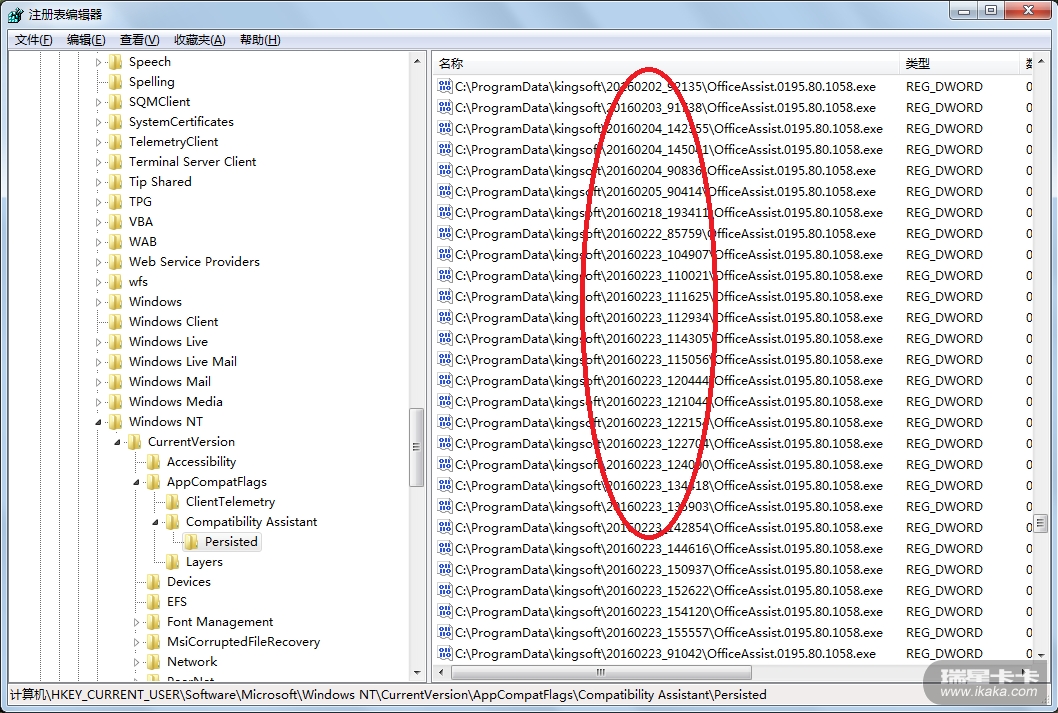This screenshot has height=713, width=1058.
Task: Select the Network key
Action: [x=192, y=662]
